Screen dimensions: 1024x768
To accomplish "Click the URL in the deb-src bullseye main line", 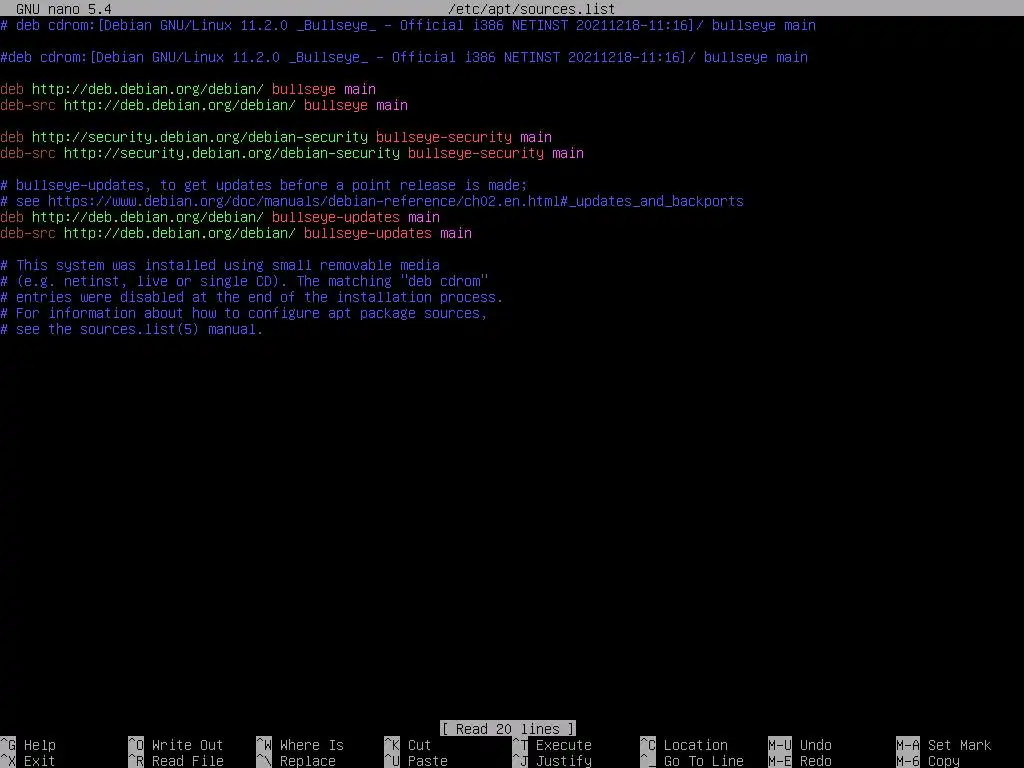I will (180, 105).
